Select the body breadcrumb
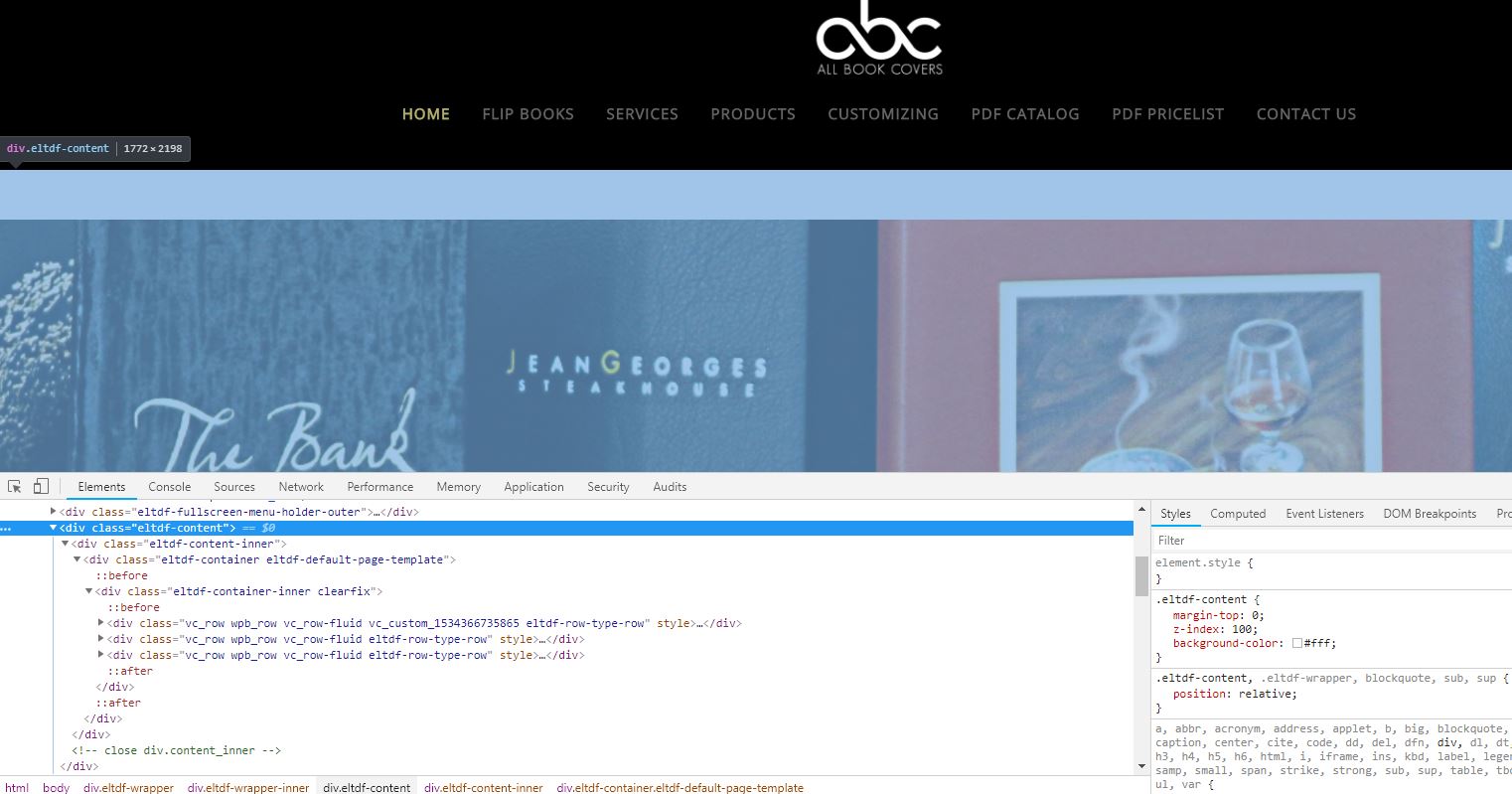The image size is (1512, 794). click(x=56, y=787)
